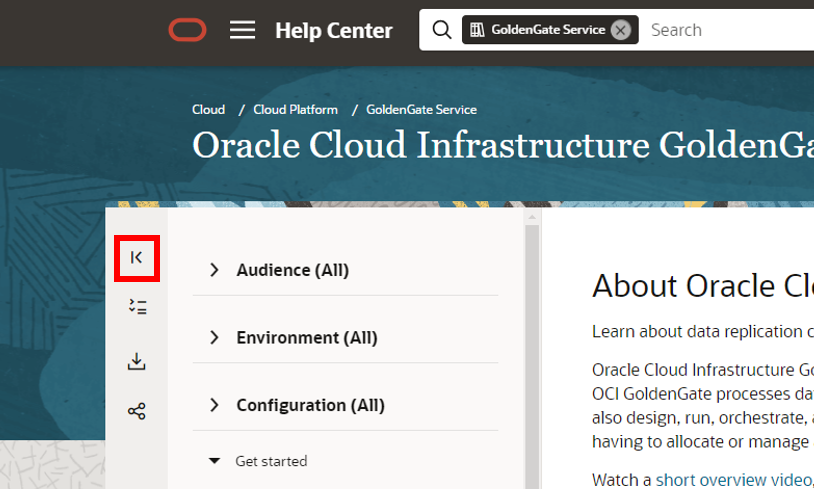814x489 pixels.
Task: Go to the Cloud breadcrumb
Action: tap(209, 110)
